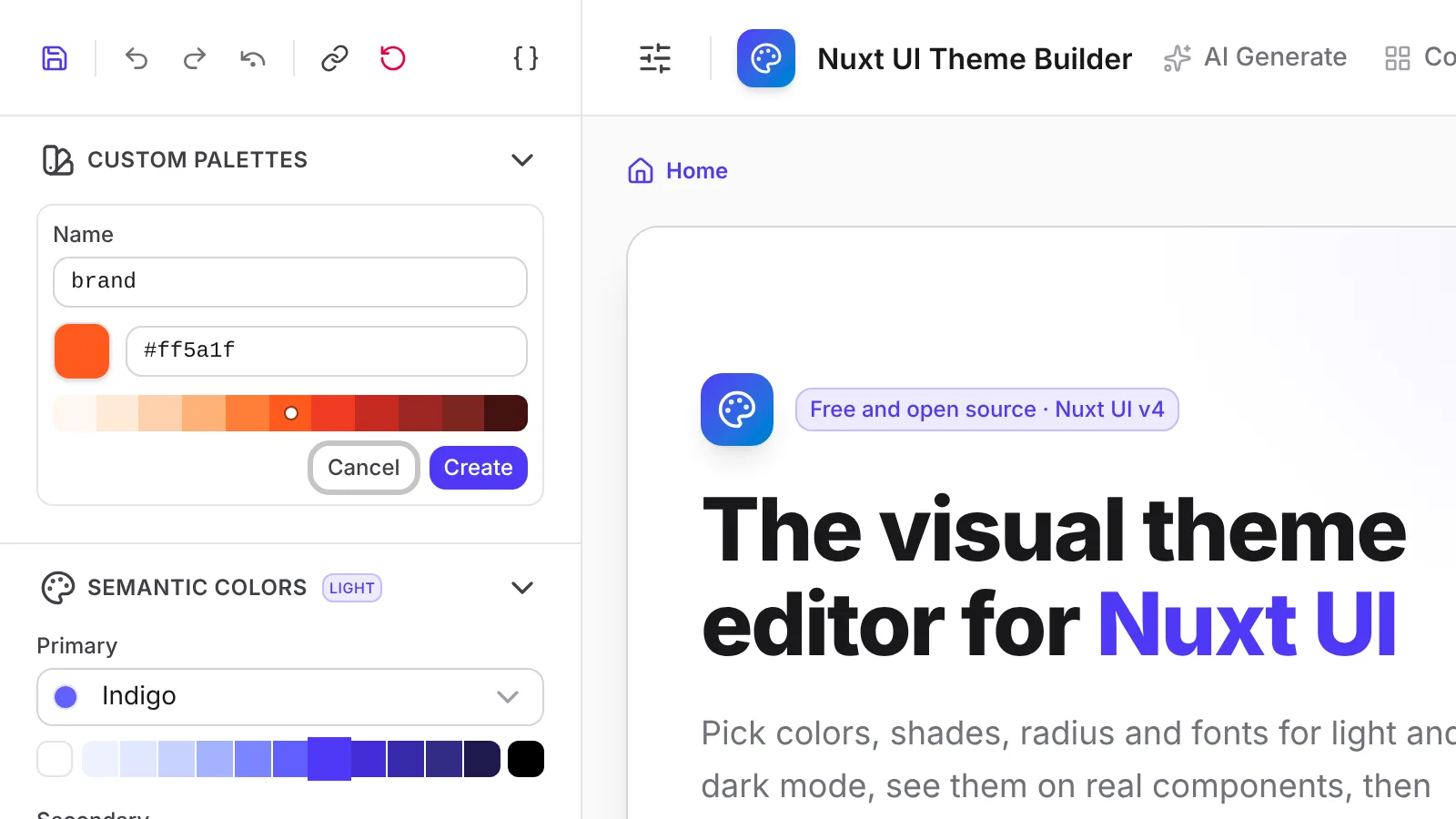
Task: Click the Nuxt UI Theme Builder palette logo
Action: pyautogui.click(x=766, y=58)
